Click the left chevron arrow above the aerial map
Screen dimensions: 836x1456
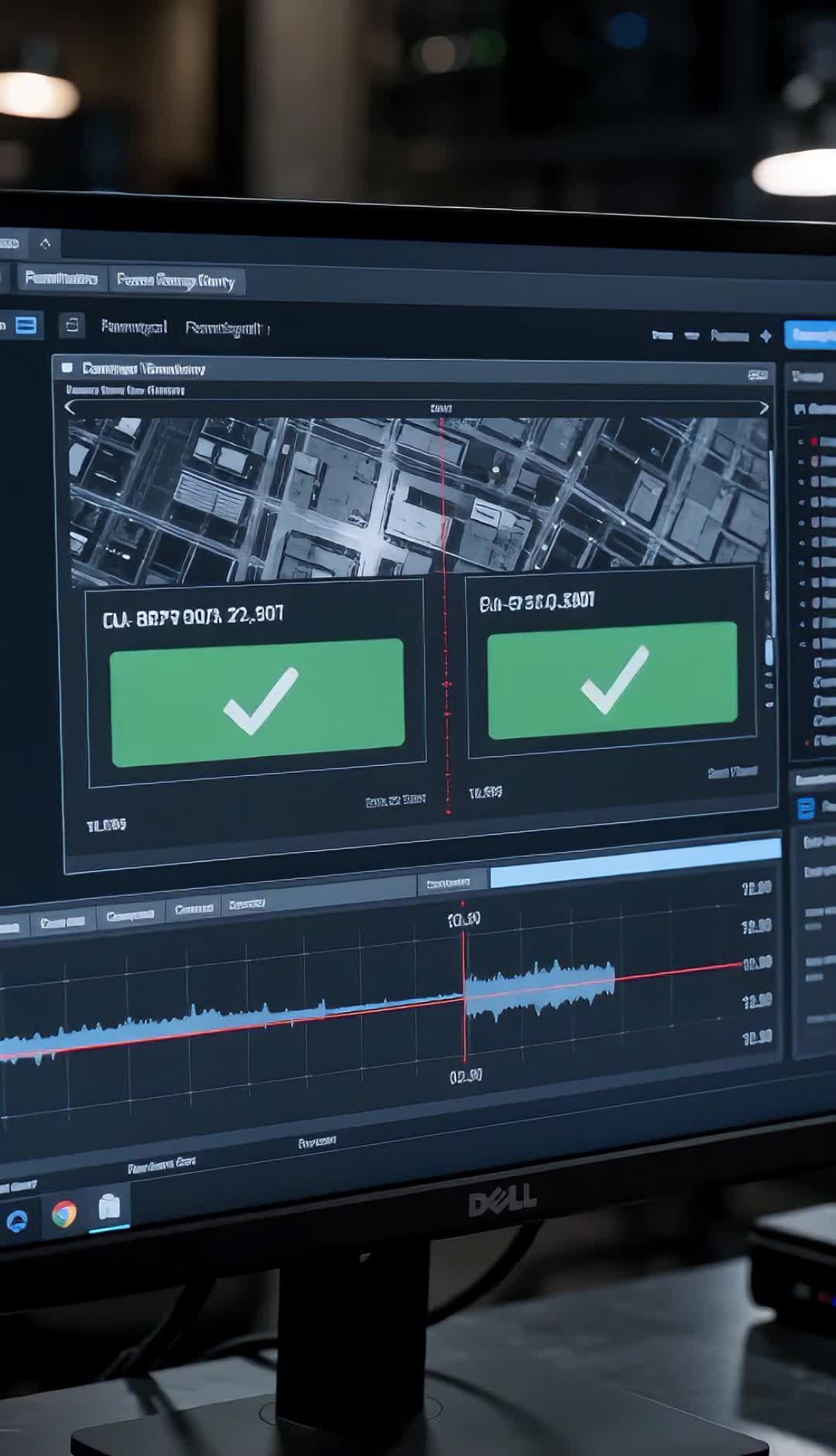[70, 407]
